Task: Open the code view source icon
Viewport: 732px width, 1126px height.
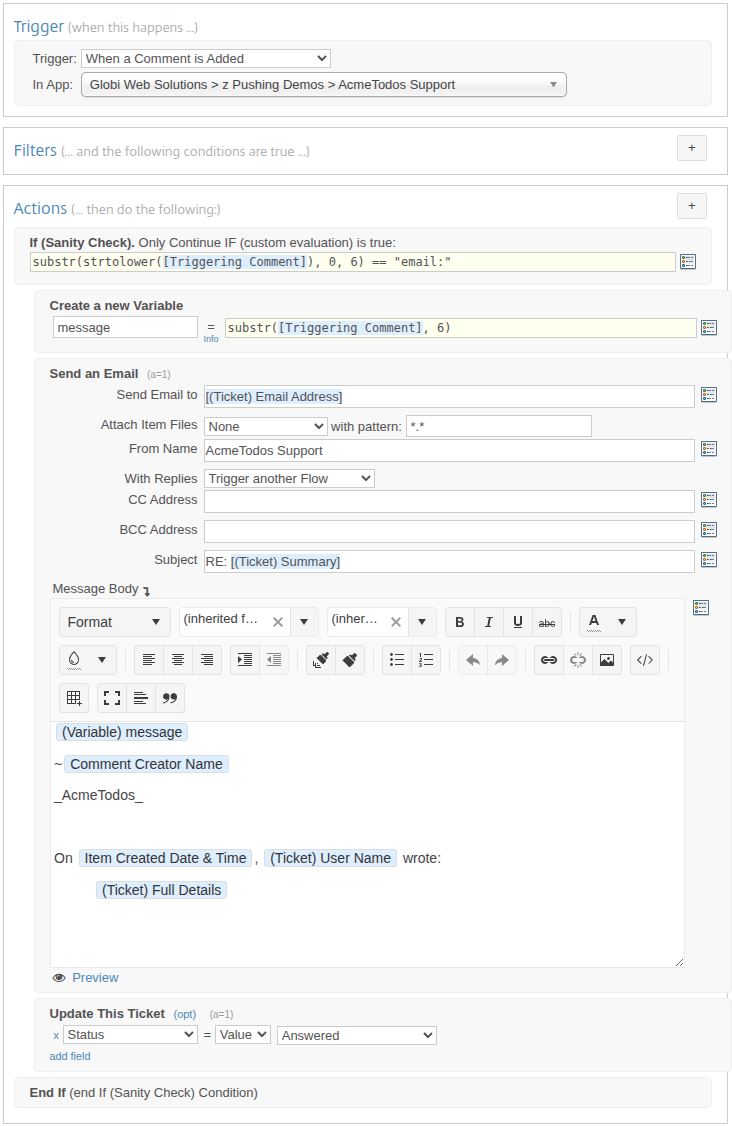Action: [645, 660]
